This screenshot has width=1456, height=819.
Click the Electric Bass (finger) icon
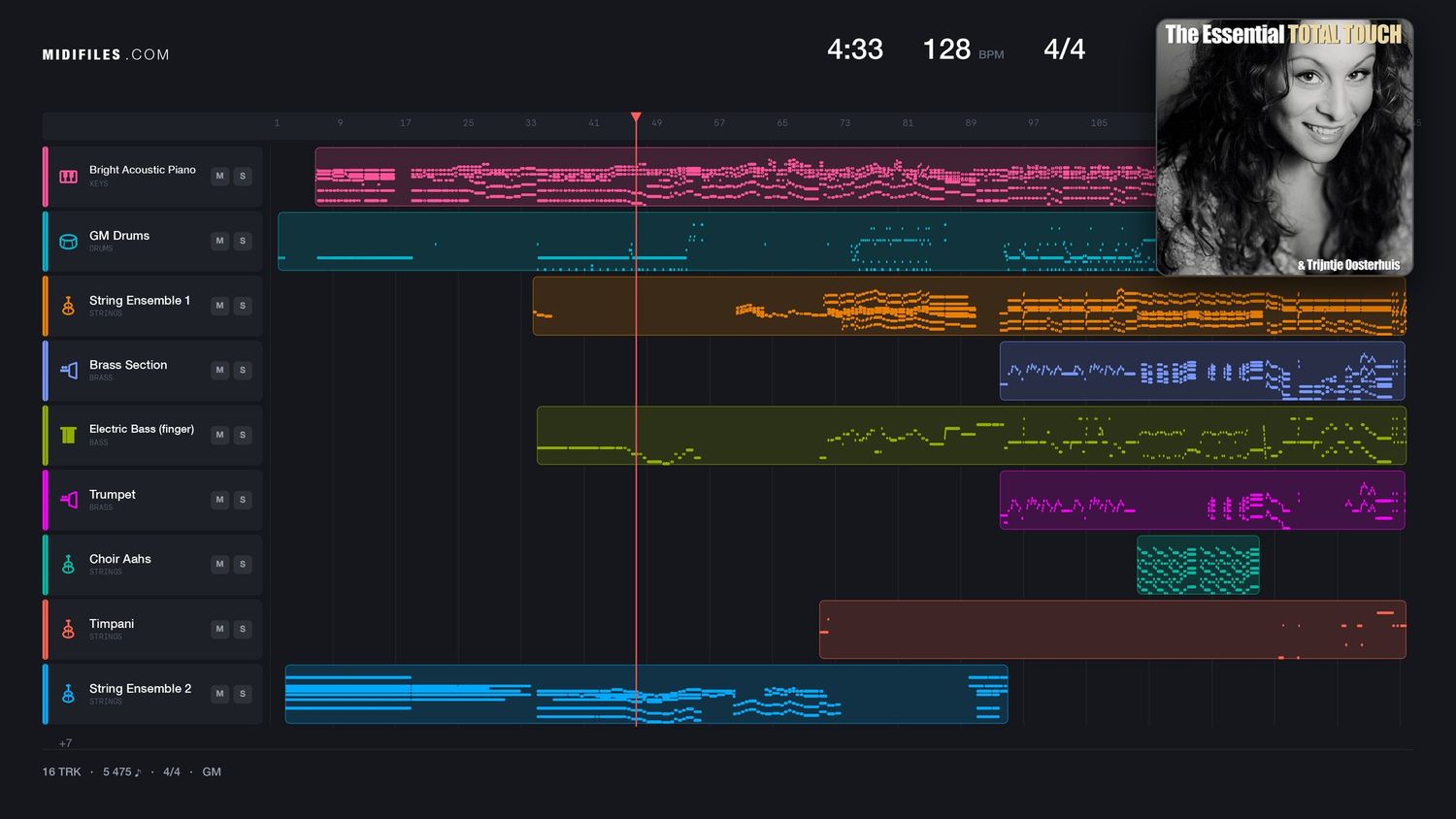[68, 435]
